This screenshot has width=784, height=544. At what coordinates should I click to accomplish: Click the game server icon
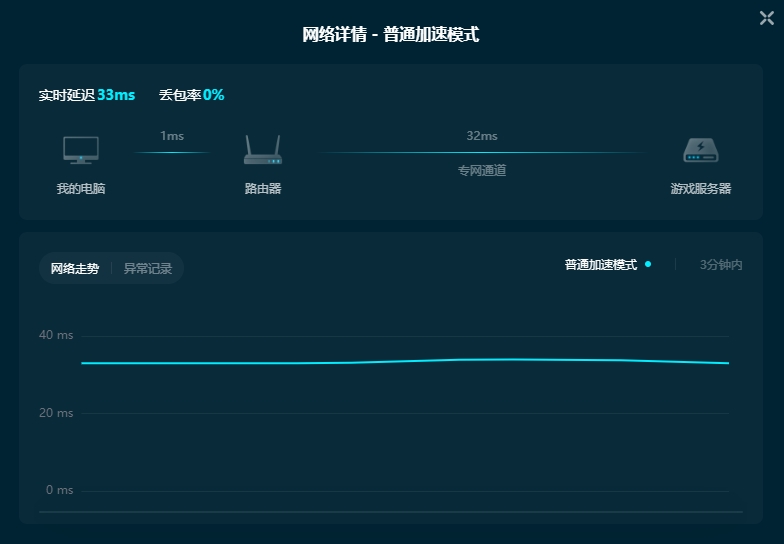(x=701, y=151)
